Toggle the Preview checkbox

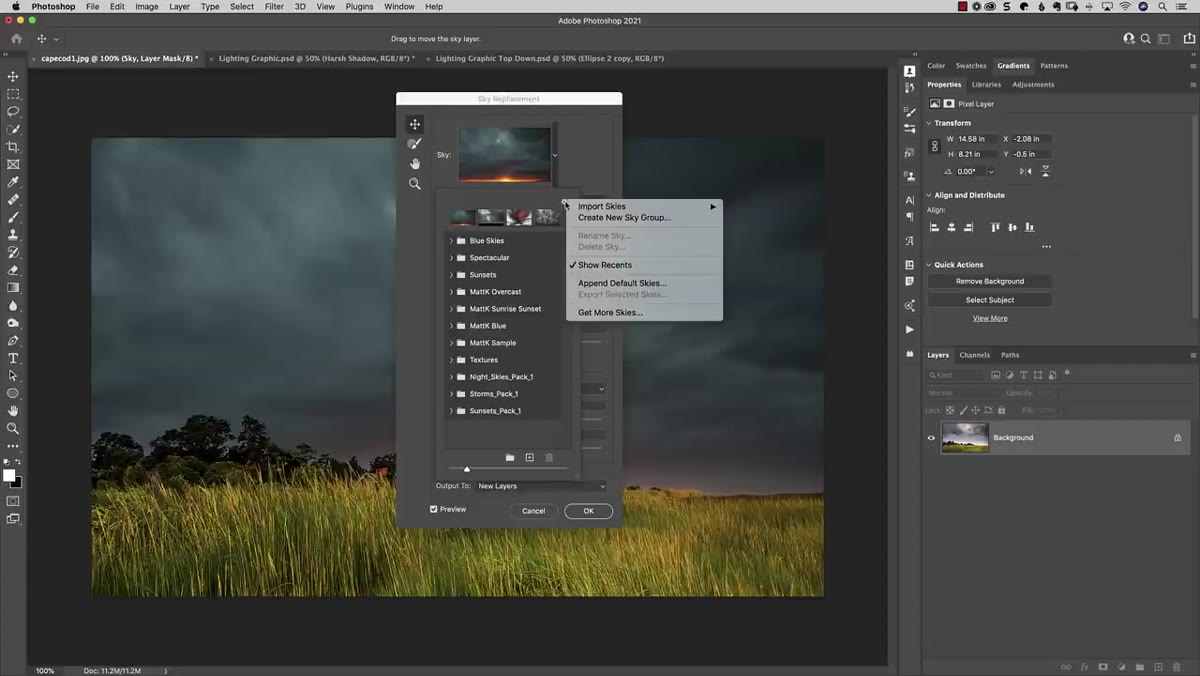(434, 509)
